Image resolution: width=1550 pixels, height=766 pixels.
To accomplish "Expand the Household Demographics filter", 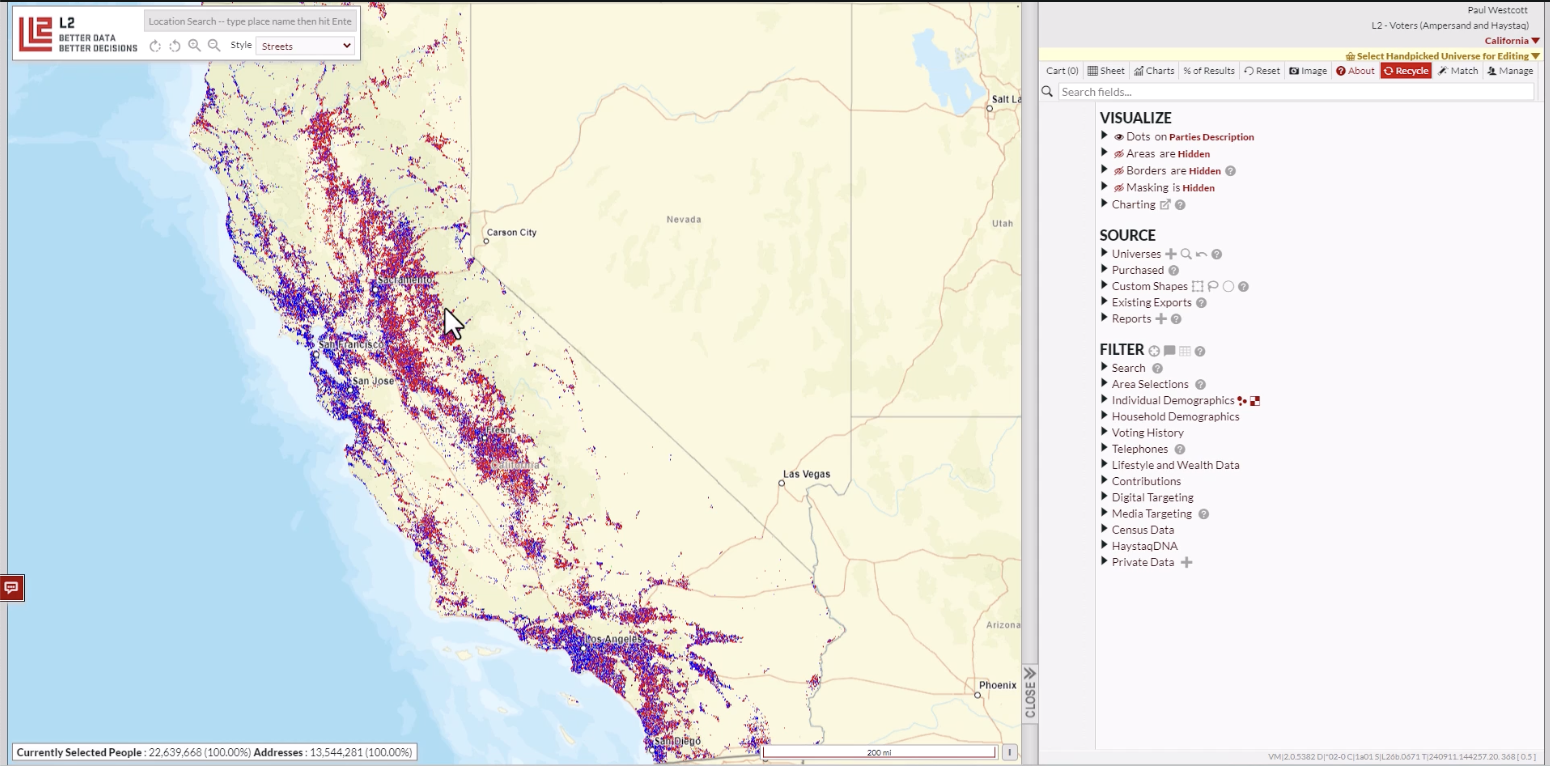I will tap(1104, 416).
